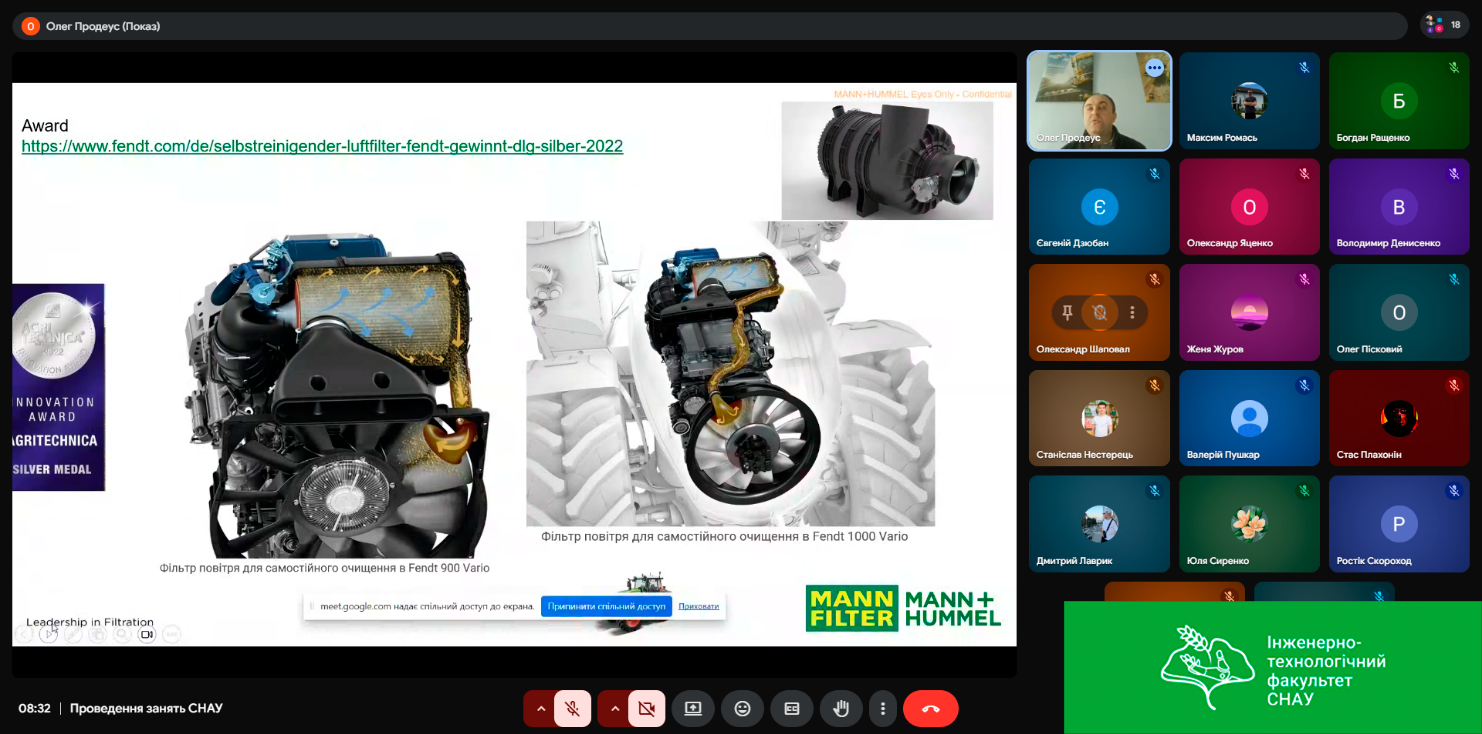Viewport: 1482px width, 734px height.
Task: Toggle the microphone mute button
Action: tap(573, 708)
